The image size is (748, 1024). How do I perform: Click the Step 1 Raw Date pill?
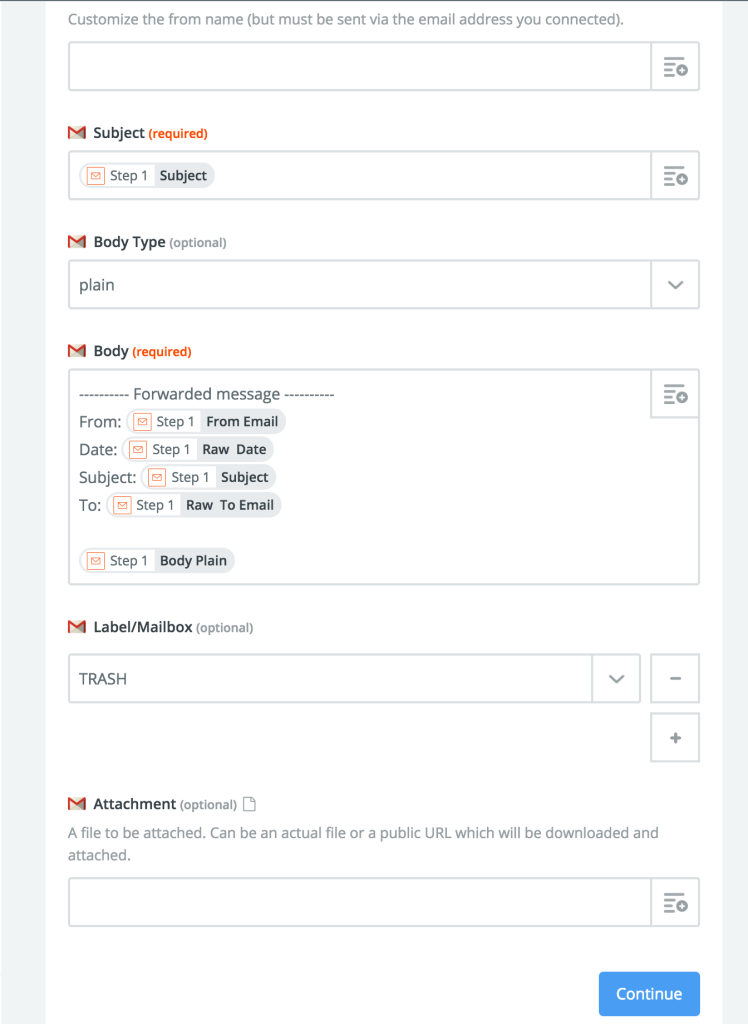(x=198, y=449)
